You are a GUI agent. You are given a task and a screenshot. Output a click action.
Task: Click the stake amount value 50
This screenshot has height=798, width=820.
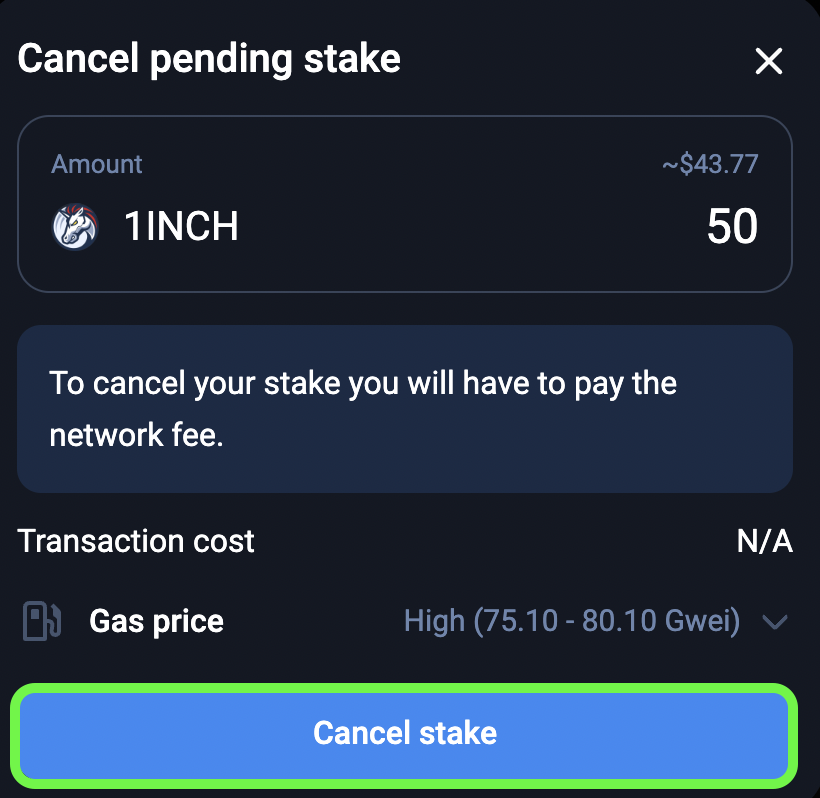(732, 227)
